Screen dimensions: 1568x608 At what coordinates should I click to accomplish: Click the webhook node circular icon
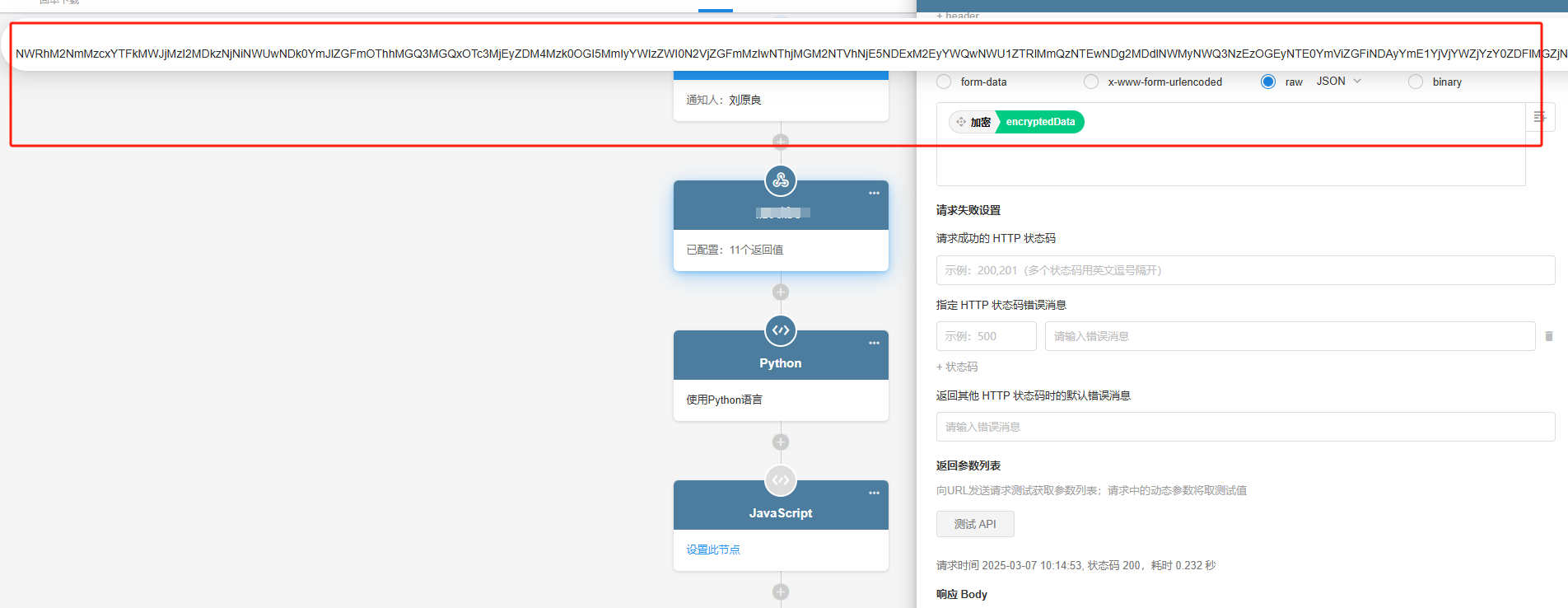[781, 180]
